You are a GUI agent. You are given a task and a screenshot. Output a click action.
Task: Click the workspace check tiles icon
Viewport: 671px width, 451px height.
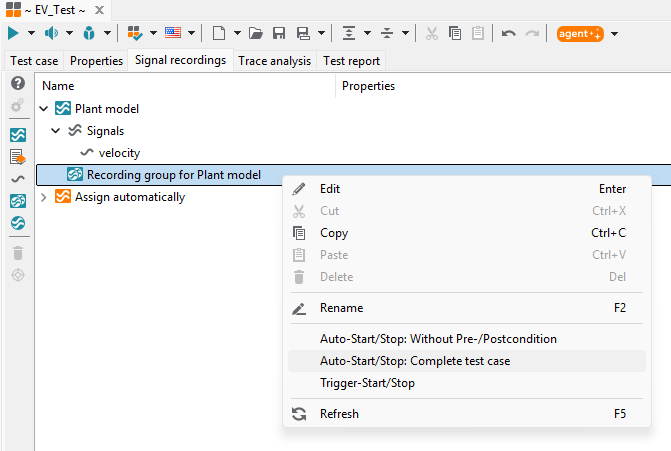point(135,33)
